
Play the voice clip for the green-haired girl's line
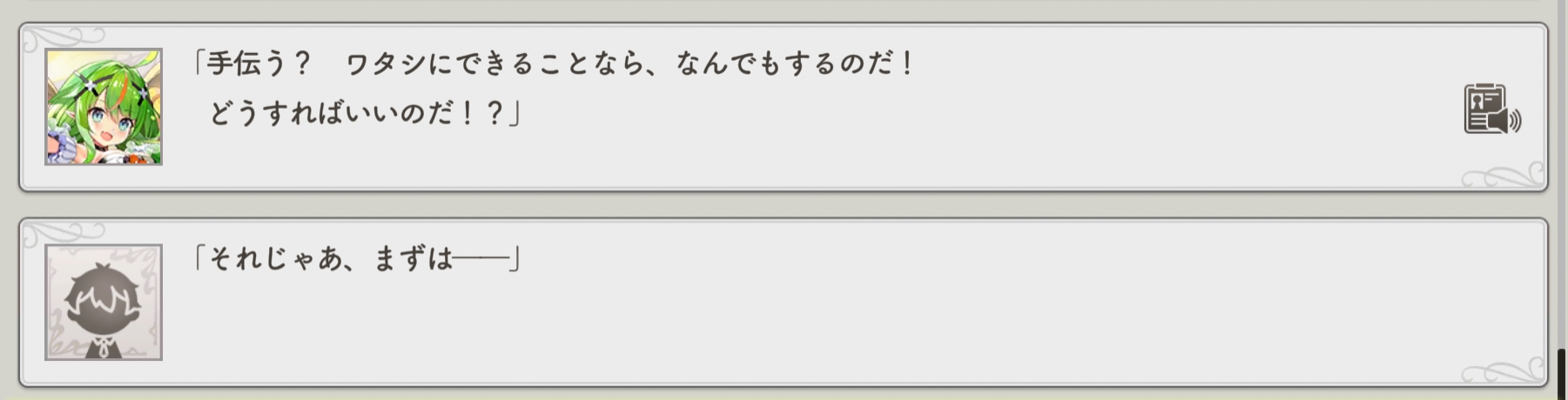(x=1492, y=109)
